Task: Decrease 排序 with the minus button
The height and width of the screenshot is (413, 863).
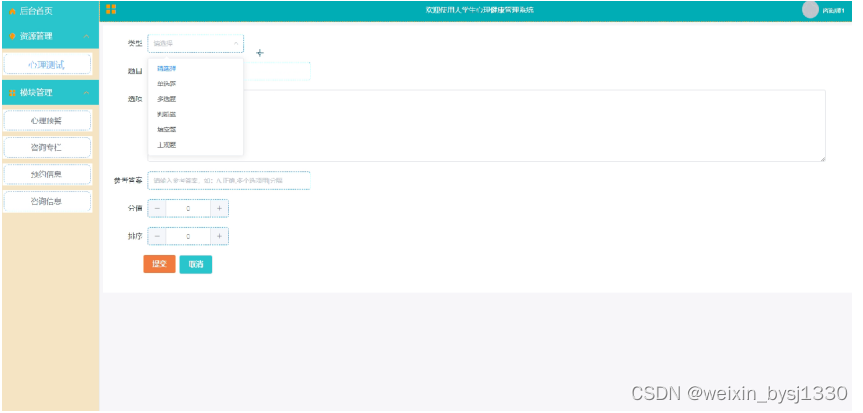Action: (x=157, y=236)
